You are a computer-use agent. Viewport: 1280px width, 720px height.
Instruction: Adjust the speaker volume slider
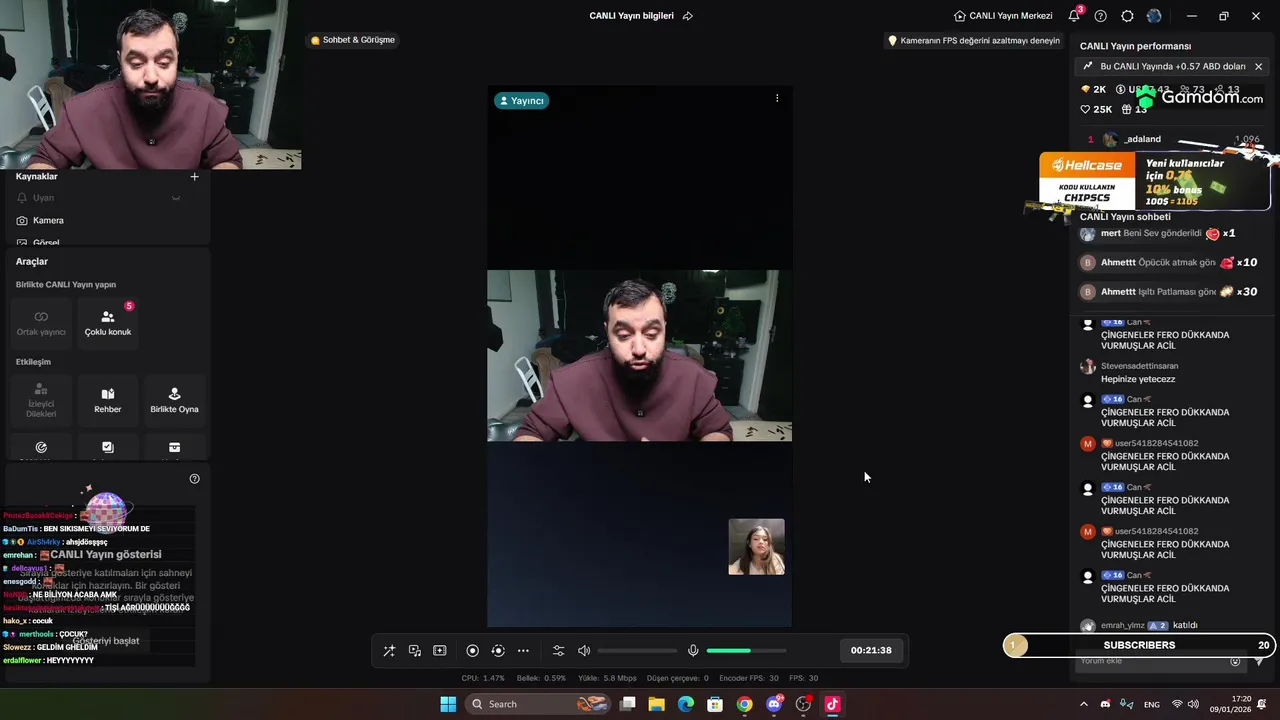coord(637,651)
